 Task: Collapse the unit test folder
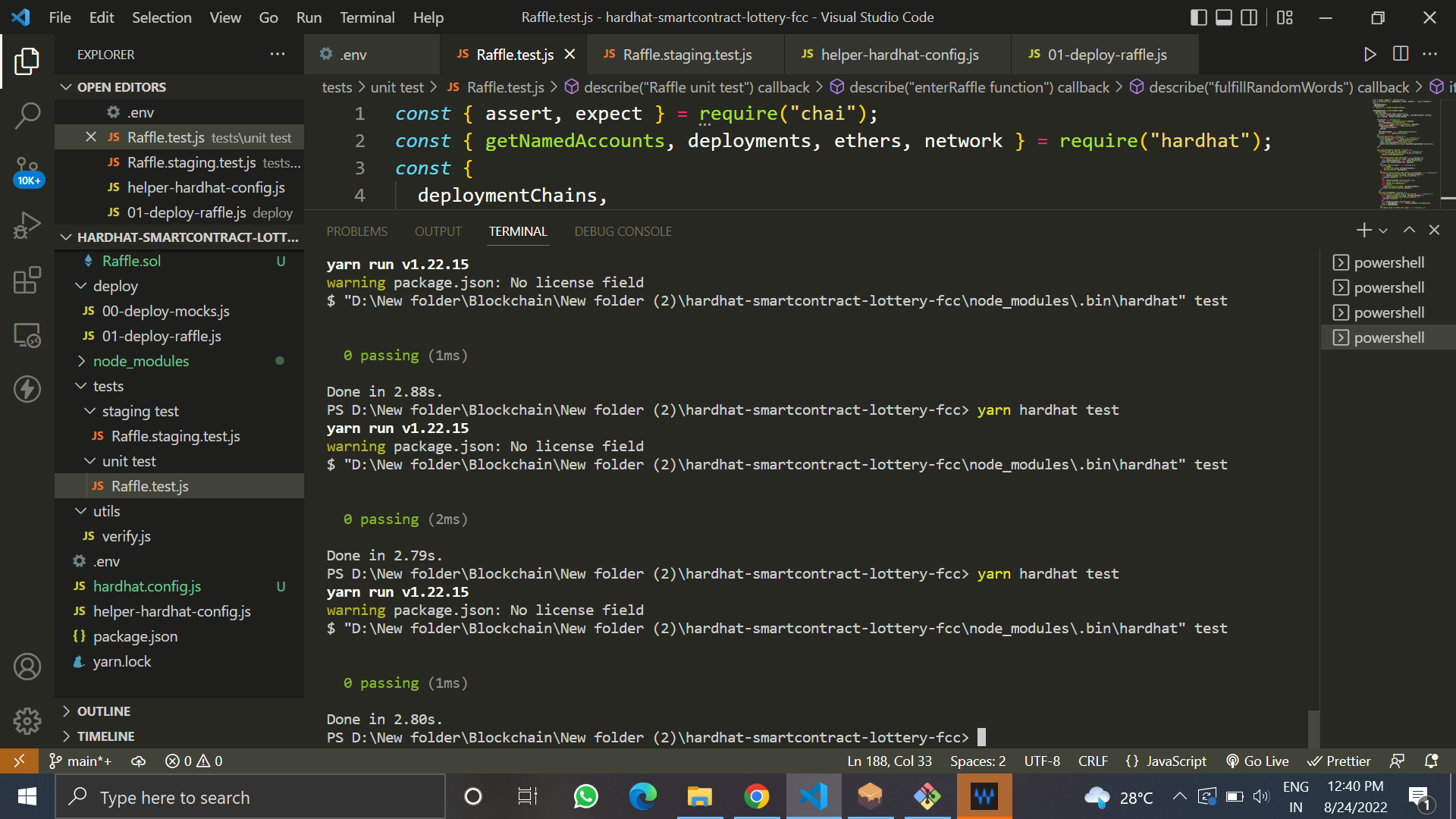click(x=180, y=461)
